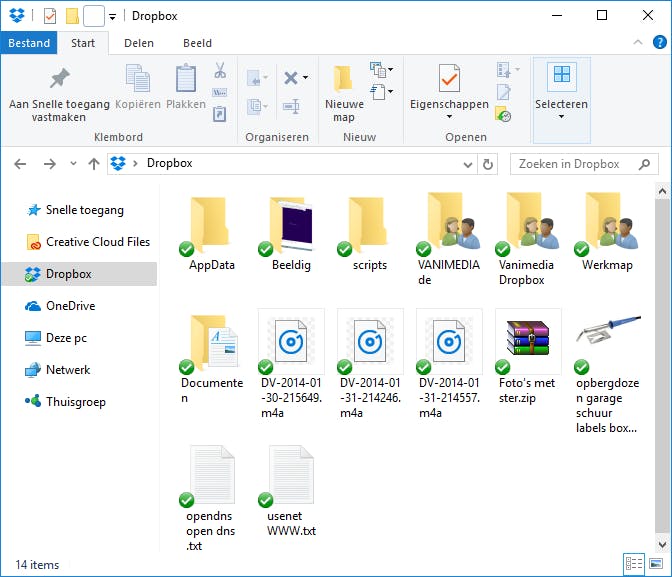Go forward with the right arrow
Image resolution: width=672 pixels, height=577 pixels.
(50, 164)
